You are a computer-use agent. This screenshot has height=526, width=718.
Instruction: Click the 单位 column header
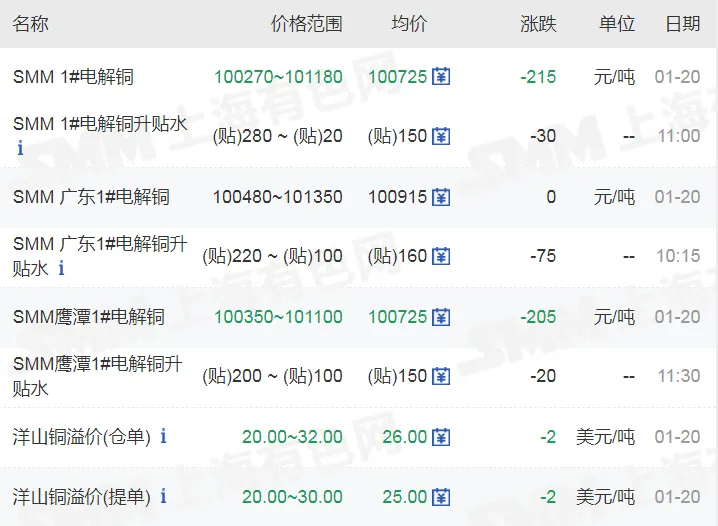(x=617, y=24)
